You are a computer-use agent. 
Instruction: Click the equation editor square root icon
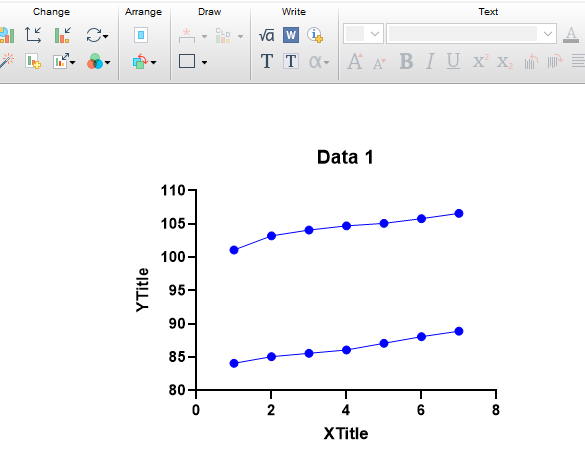coord(266,35)
